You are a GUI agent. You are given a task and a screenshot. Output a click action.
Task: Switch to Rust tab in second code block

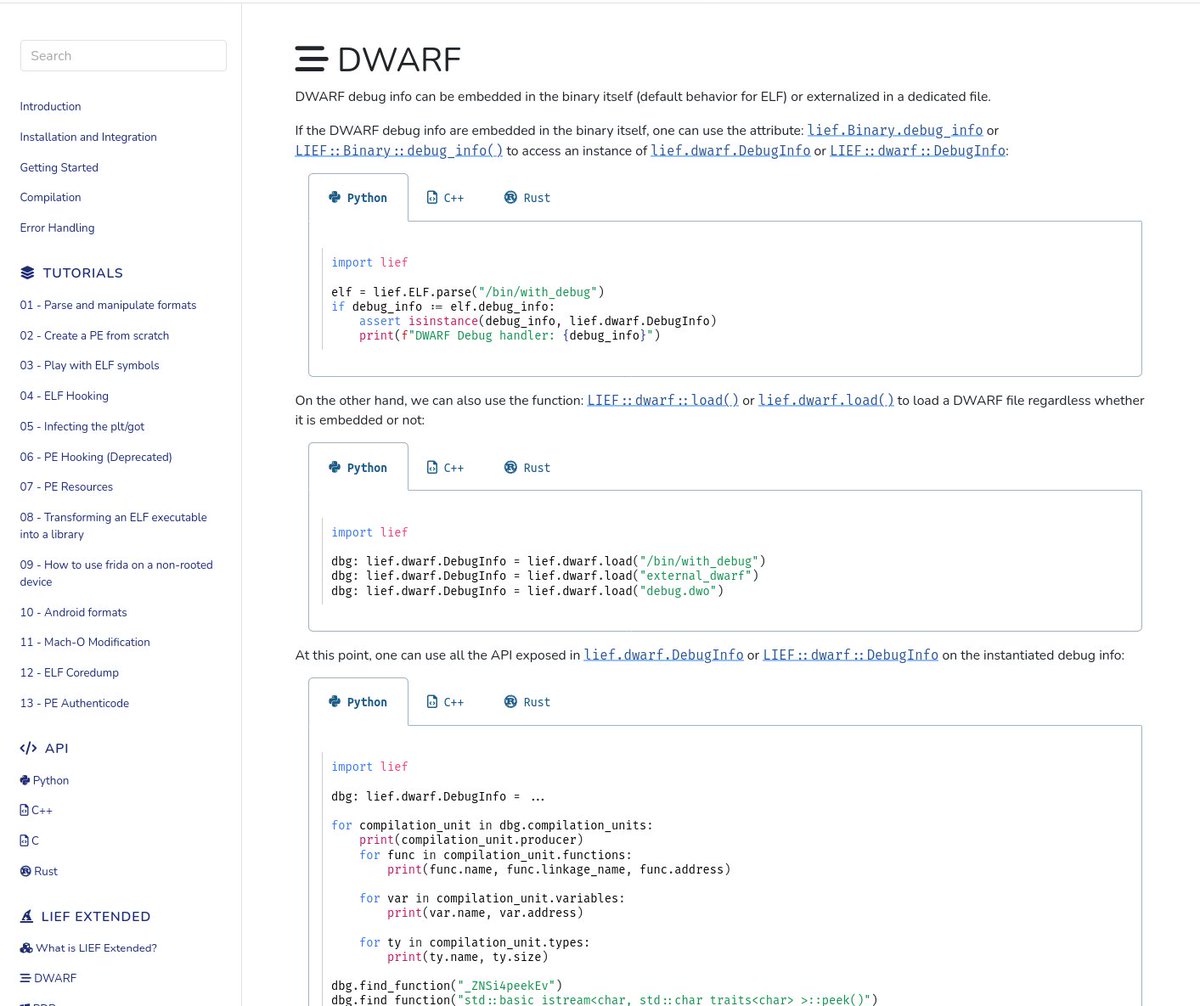[x=528, y=467]
